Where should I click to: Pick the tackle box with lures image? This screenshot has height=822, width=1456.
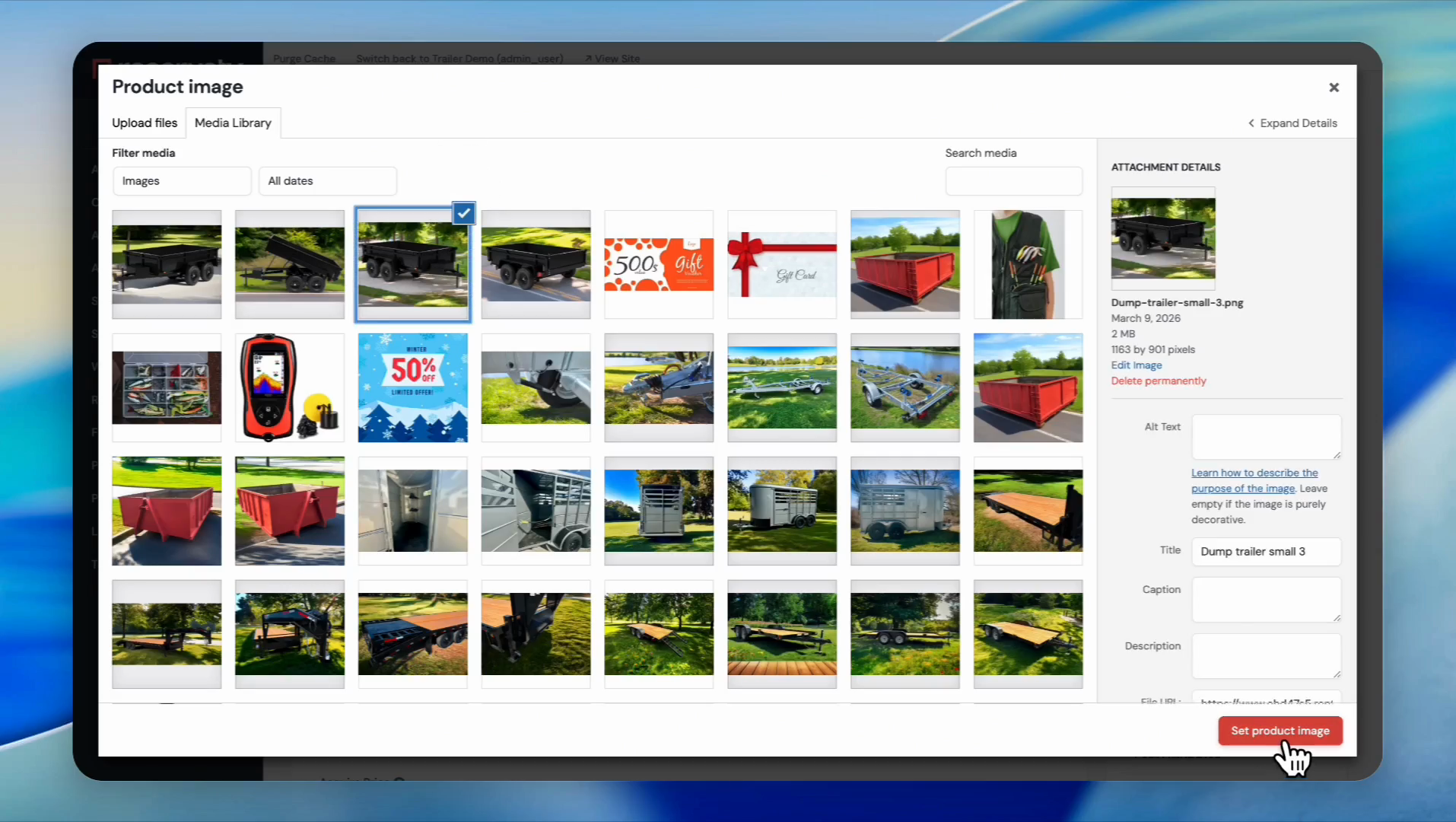167,388
